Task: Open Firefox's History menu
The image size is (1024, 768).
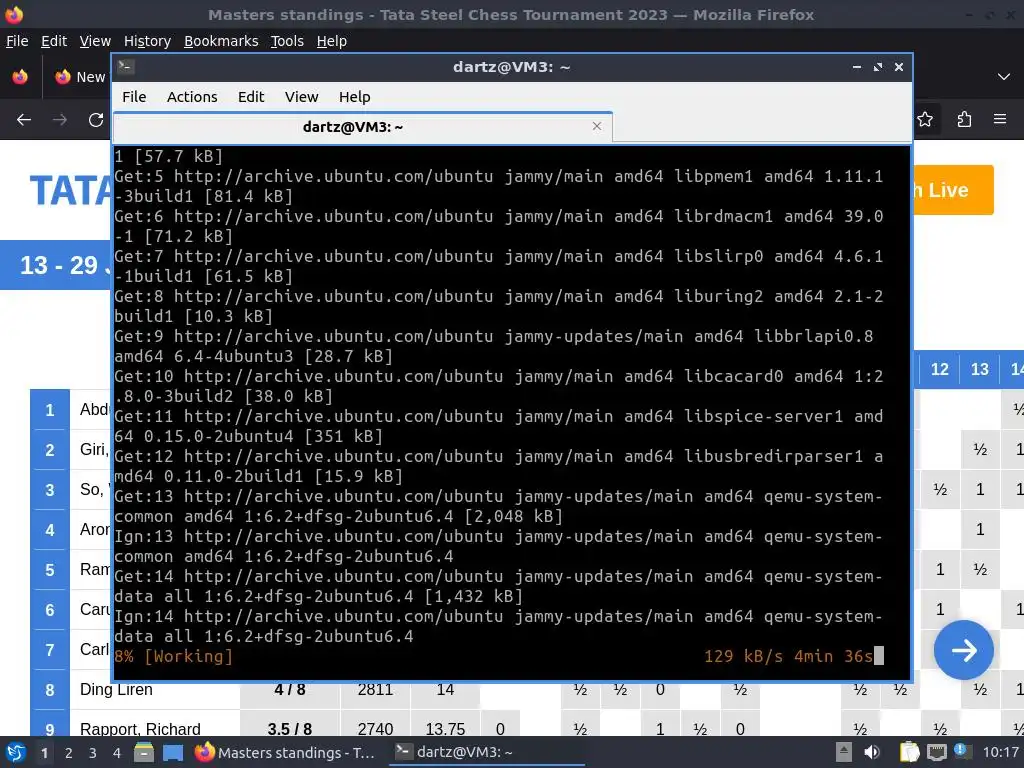Action: pos(147,41)
